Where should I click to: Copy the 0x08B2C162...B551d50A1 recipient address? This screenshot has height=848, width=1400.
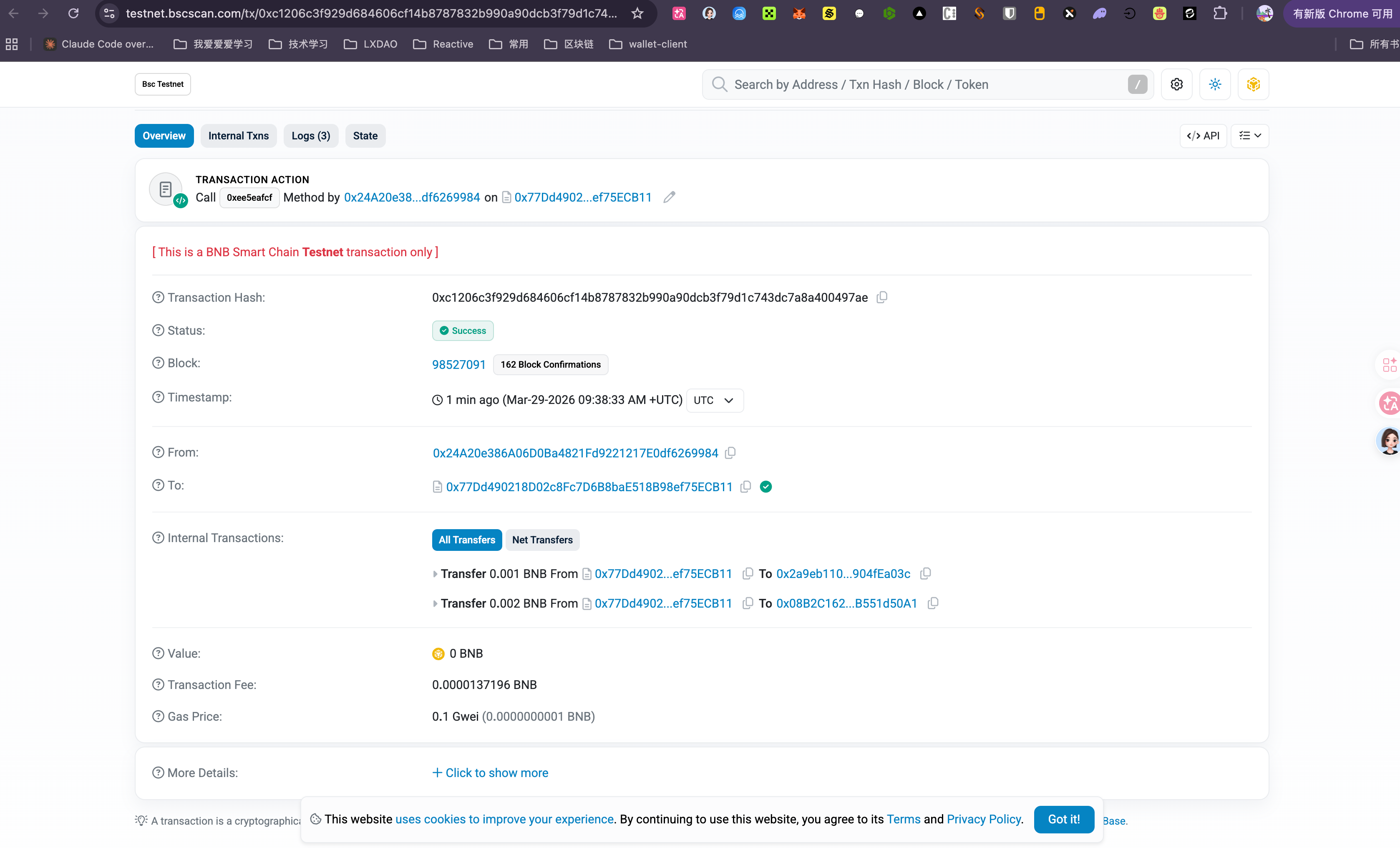pyautogui.click(x=932, y=603)
